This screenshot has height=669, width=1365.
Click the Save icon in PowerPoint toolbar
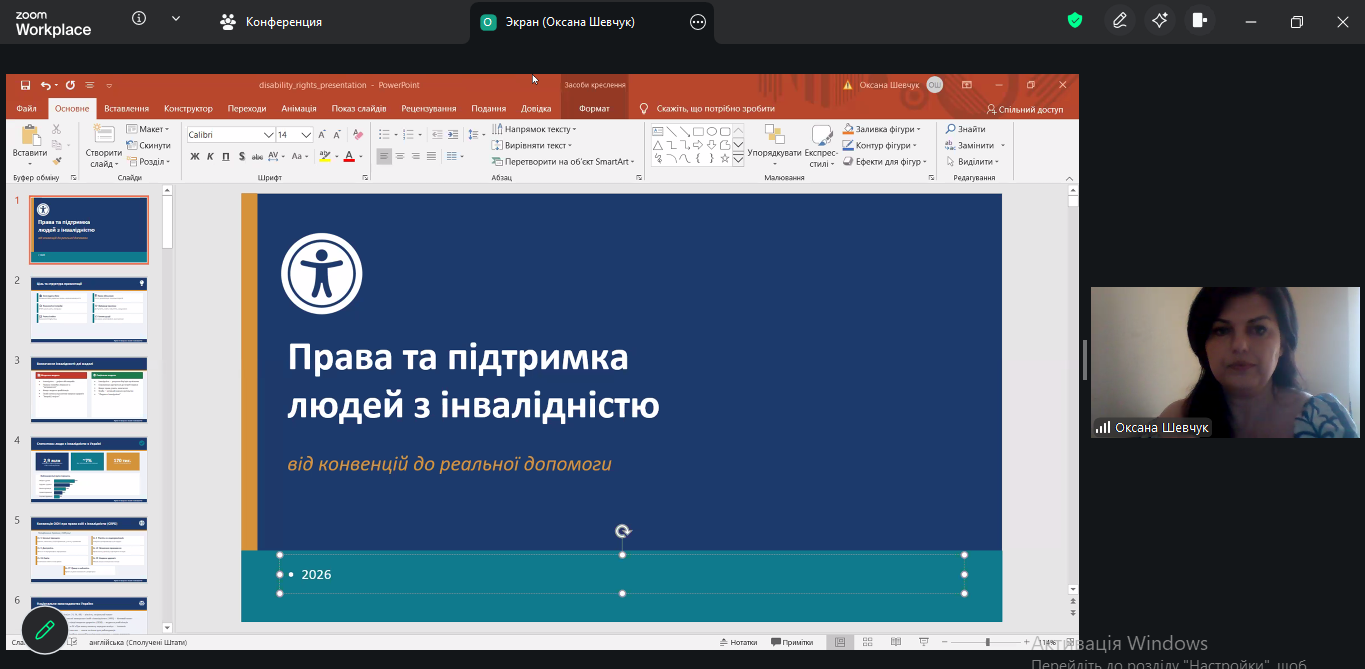[25, 85]
